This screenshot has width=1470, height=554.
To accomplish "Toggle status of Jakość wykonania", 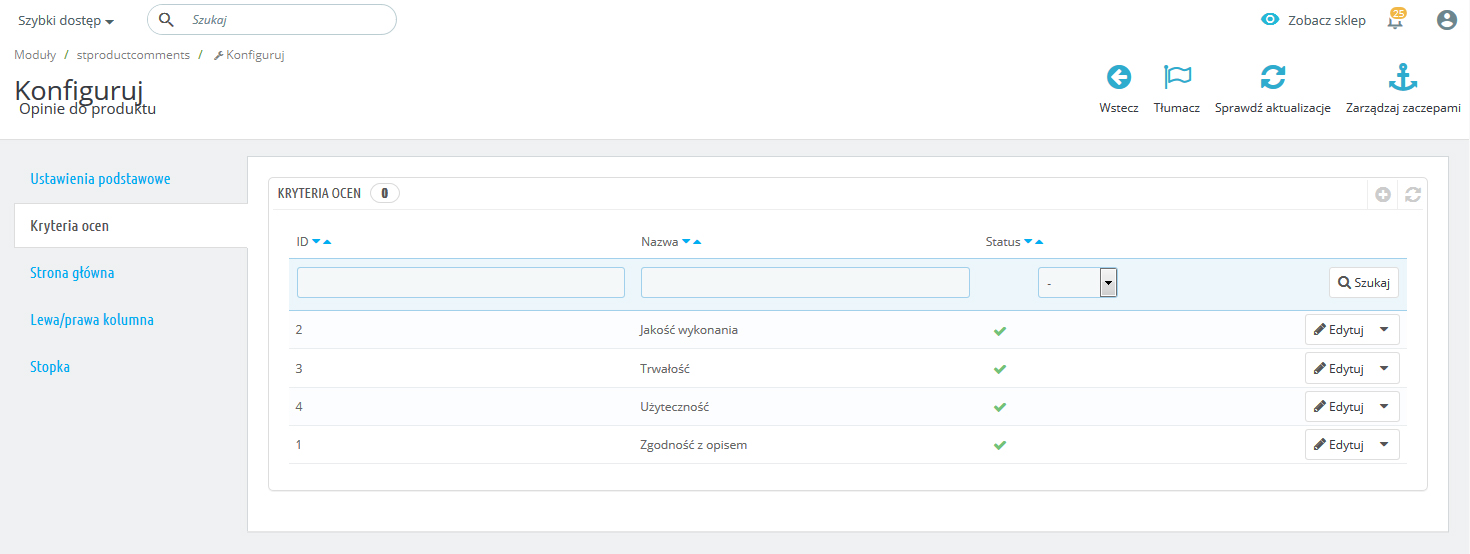I will tap(999, 330).
